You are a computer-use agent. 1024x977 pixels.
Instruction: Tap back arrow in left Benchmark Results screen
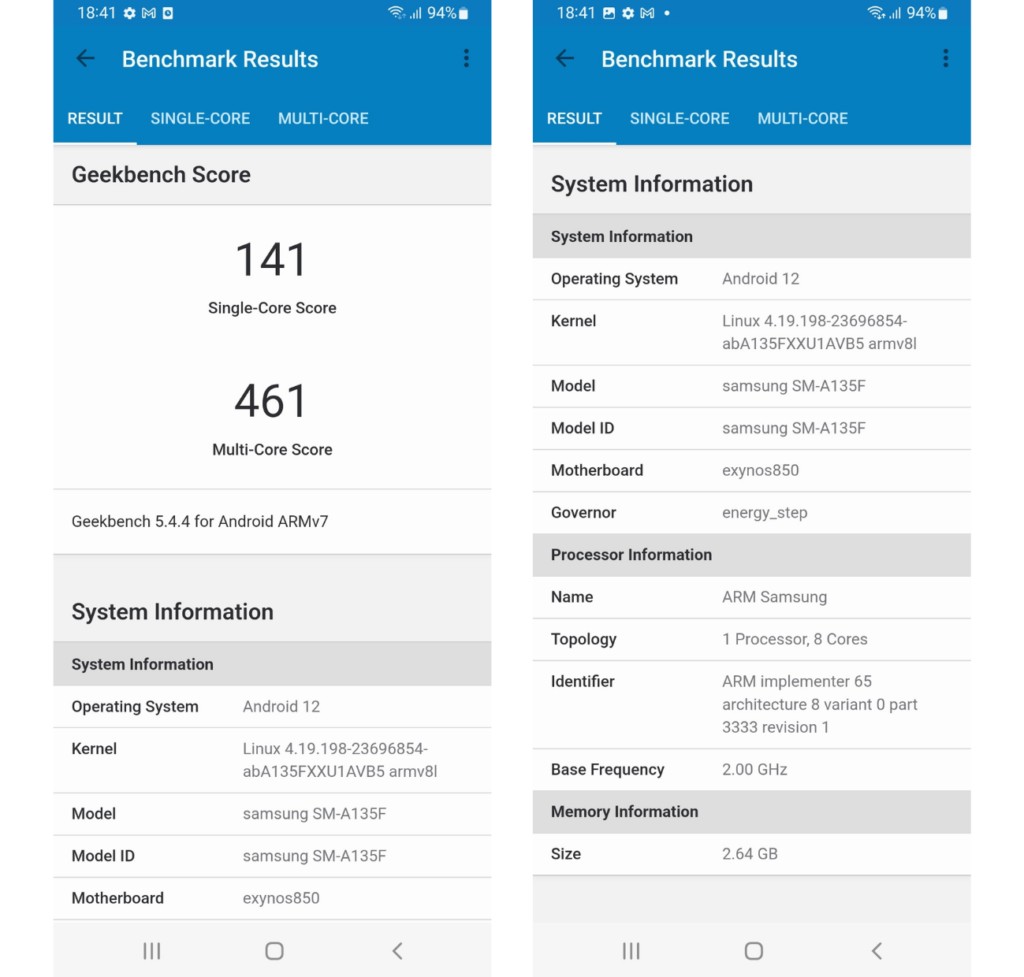click(86, 59)
